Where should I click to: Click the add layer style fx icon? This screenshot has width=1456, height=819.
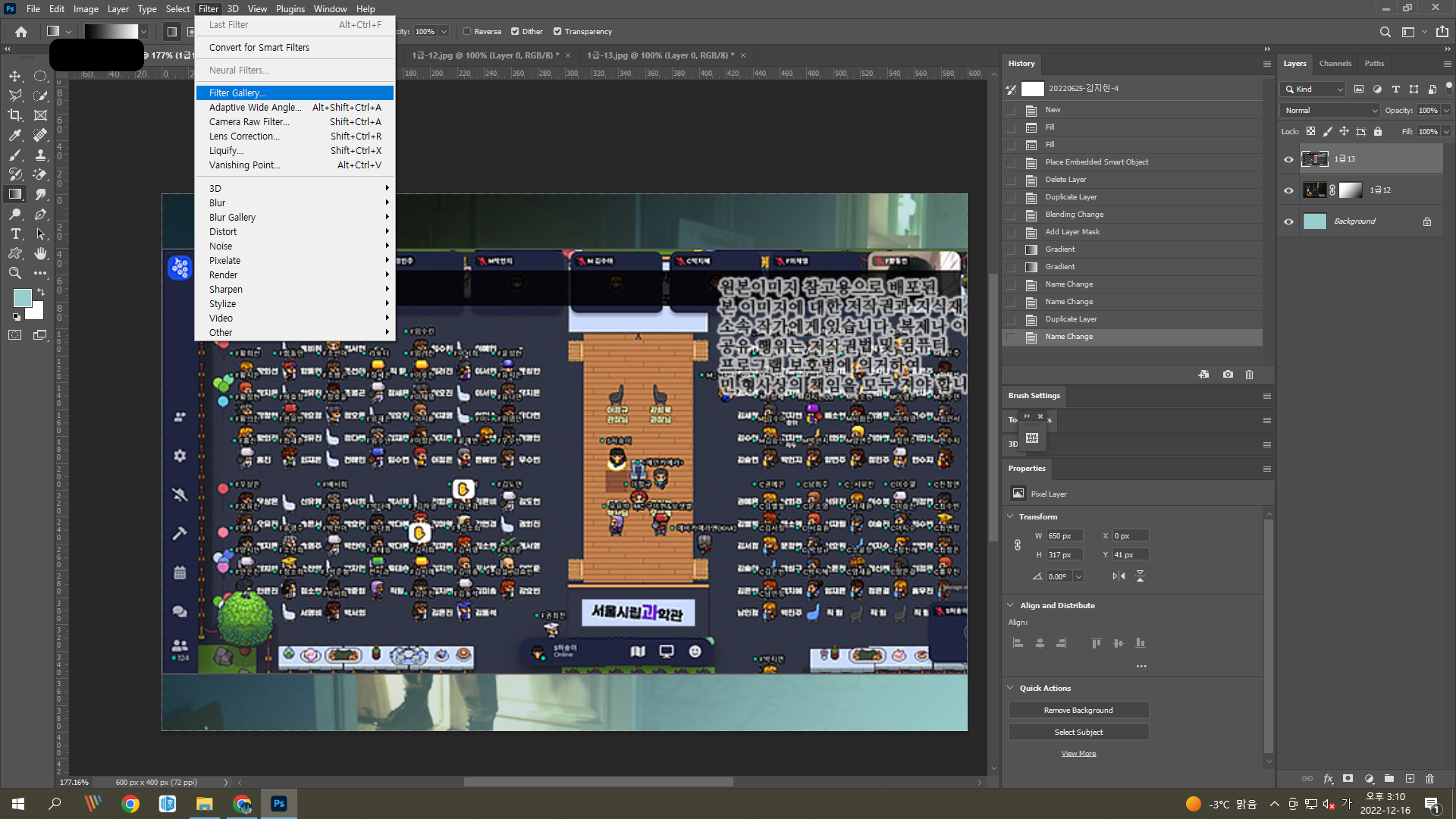[1328, 779]
